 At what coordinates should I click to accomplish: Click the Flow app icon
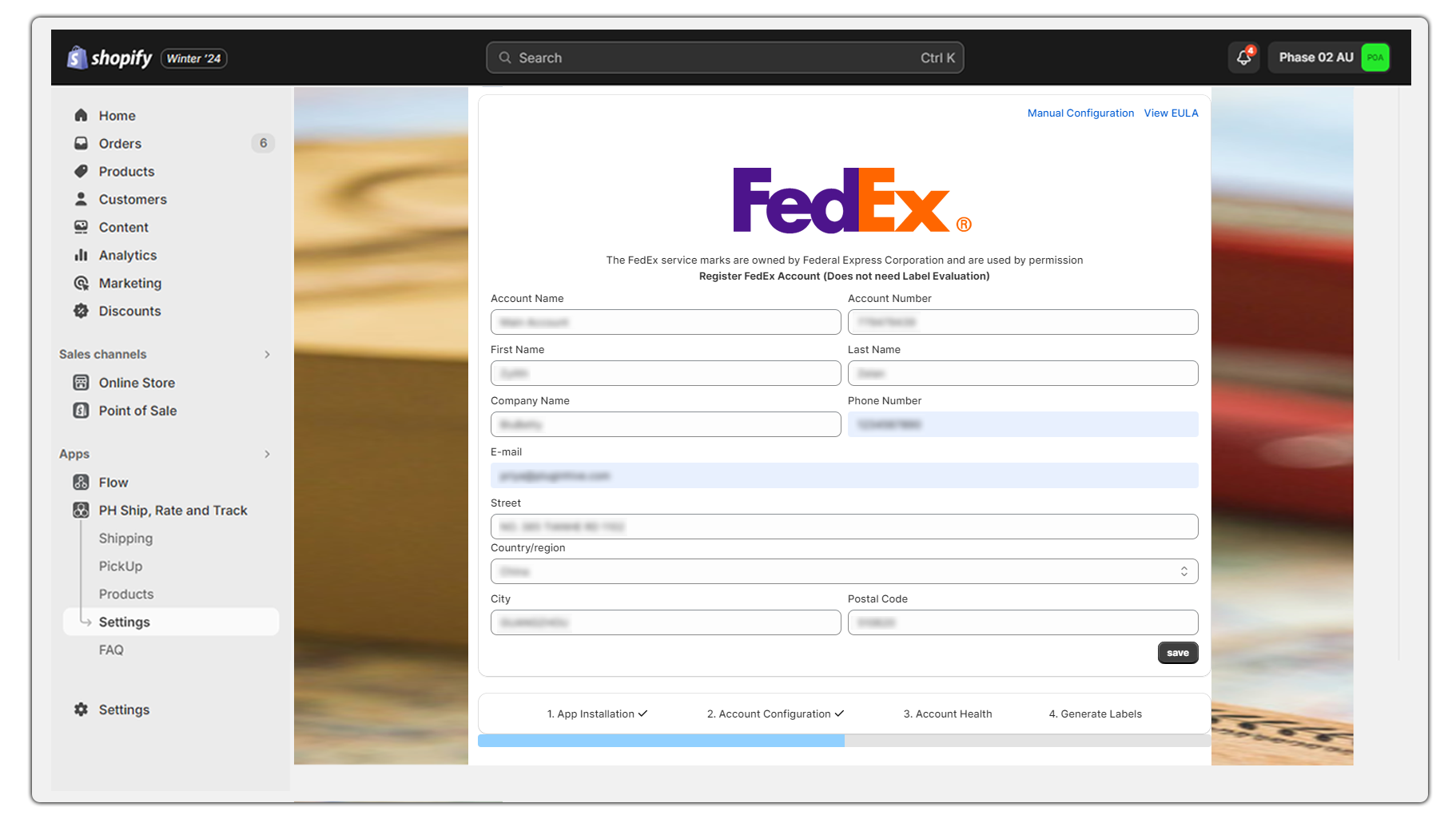point(81,483)
